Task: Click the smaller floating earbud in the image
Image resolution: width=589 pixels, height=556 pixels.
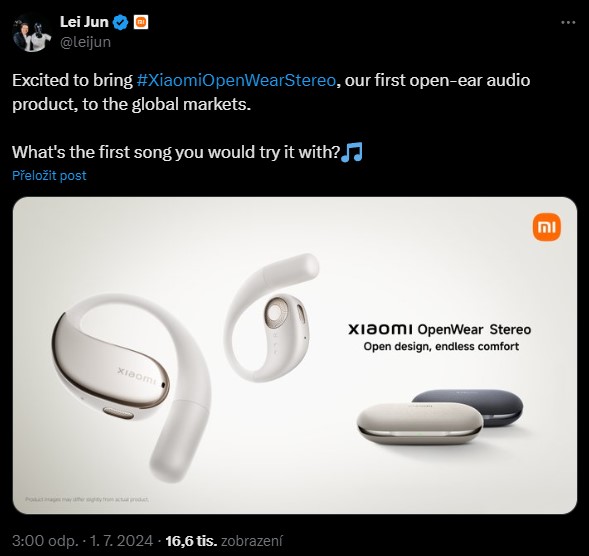Action: pyautogui.click(x=271, y=318)
